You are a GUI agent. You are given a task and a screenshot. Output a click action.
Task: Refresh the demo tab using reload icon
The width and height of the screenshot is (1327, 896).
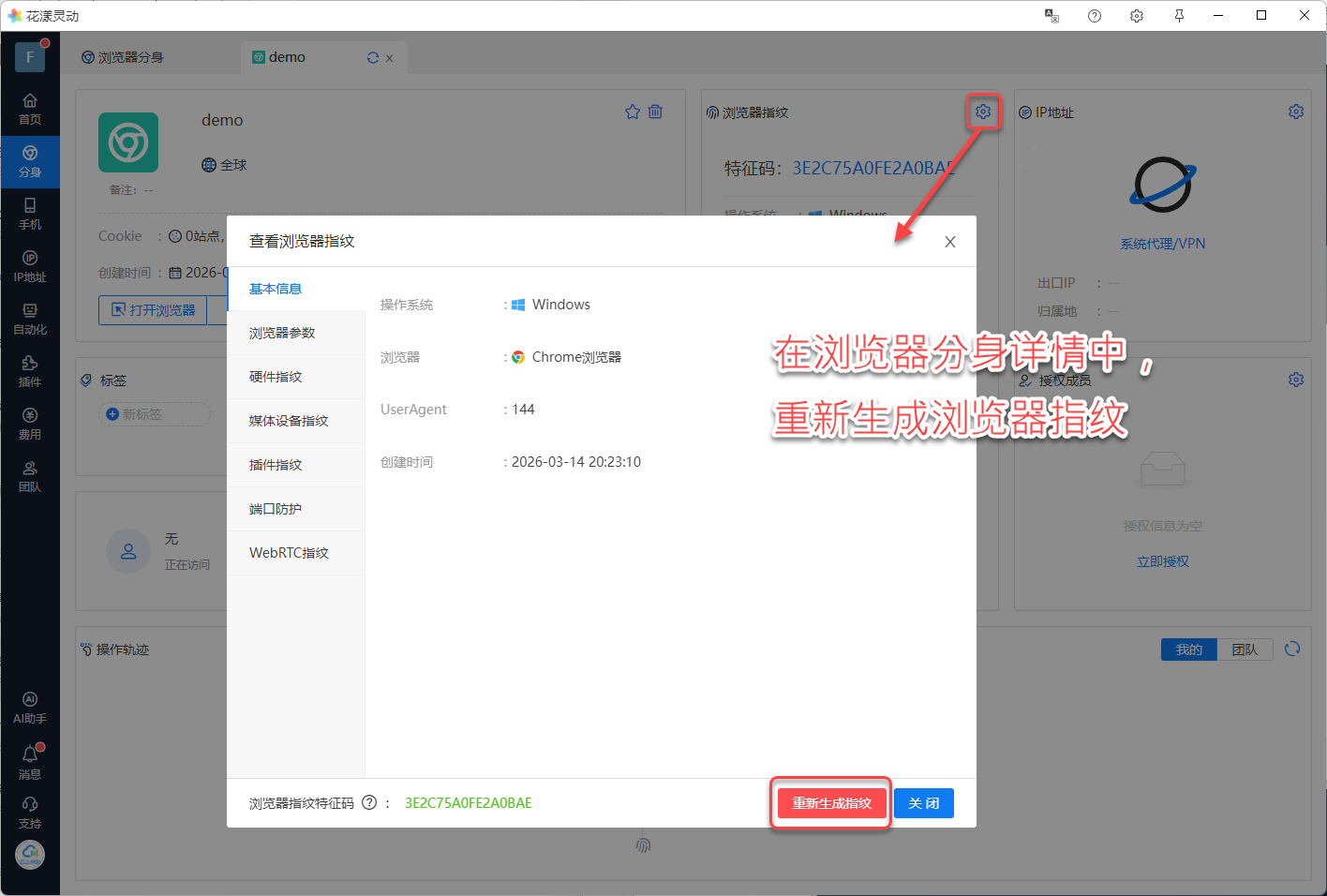(373, 58)
